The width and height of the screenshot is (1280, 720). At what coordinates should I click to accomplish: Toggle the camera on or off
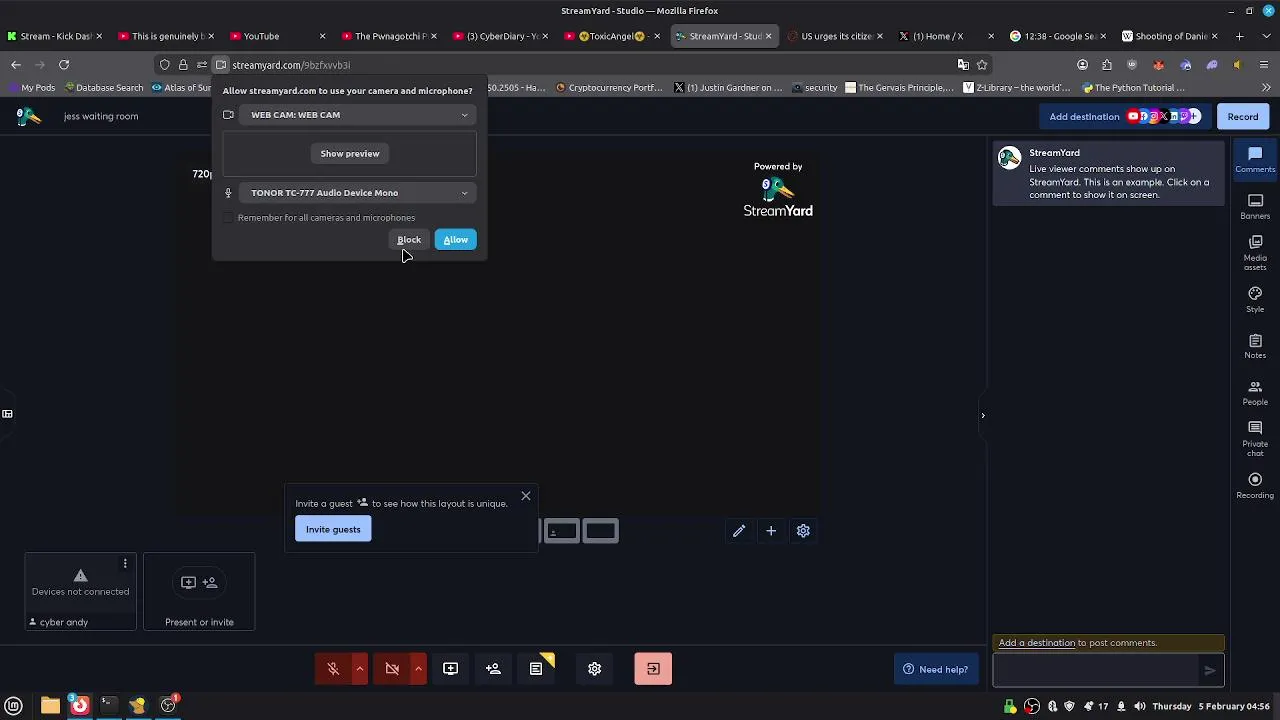pyautogui.click(x=392, y=669)
